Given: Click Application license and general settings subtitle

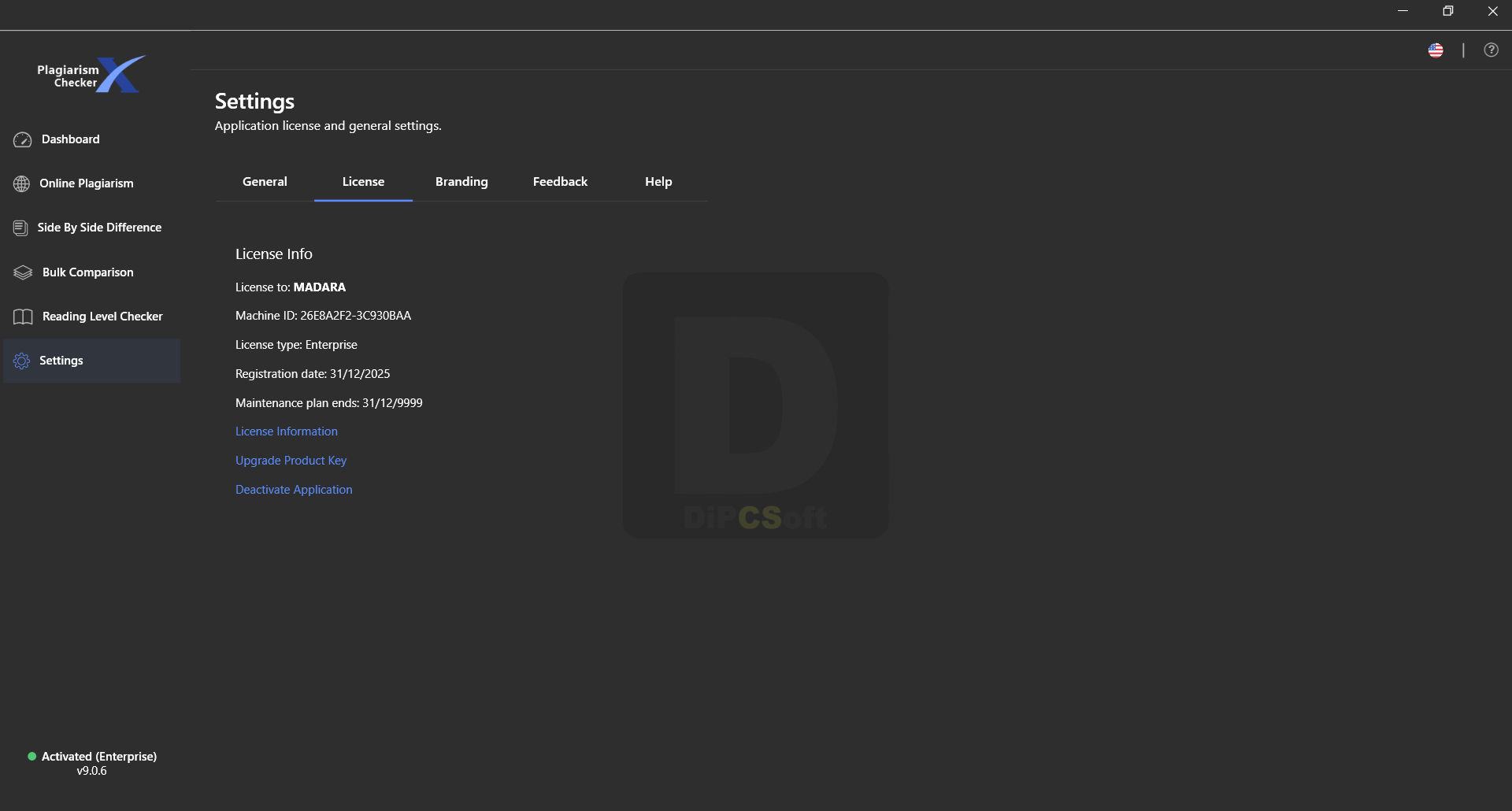Looking at the screenshot, I should (x=328, y=126).
